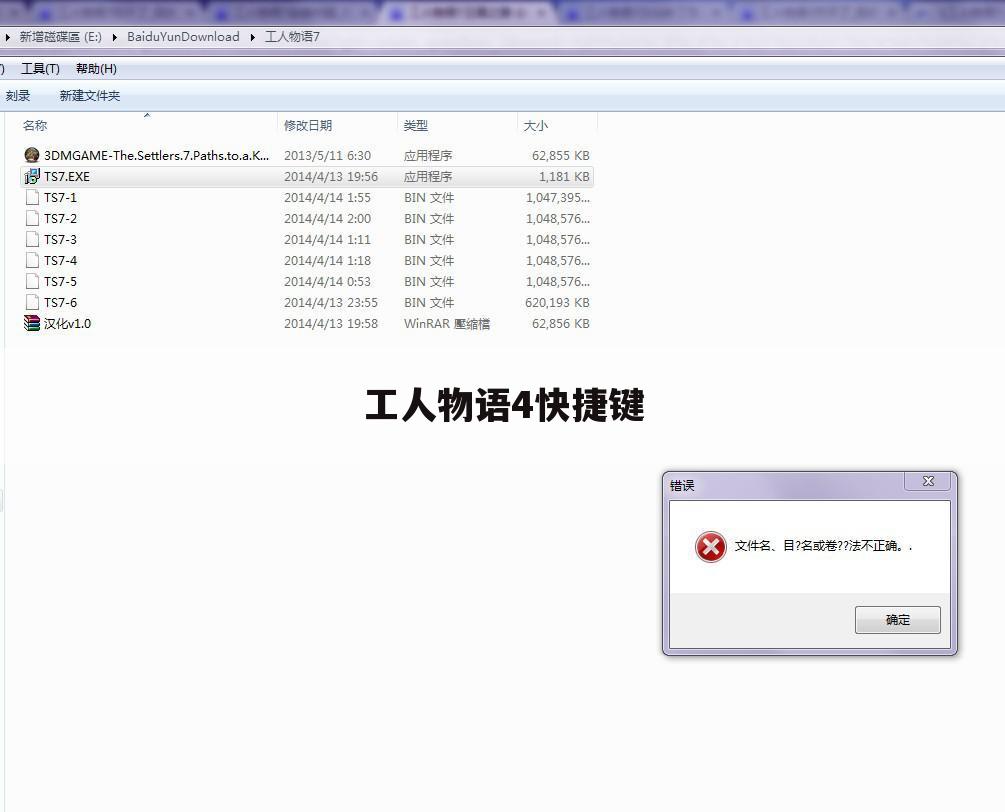Click the 3DMGAME Settlers application icon
The width and height of the screenshot is (1005, 812).
(31, 155)
